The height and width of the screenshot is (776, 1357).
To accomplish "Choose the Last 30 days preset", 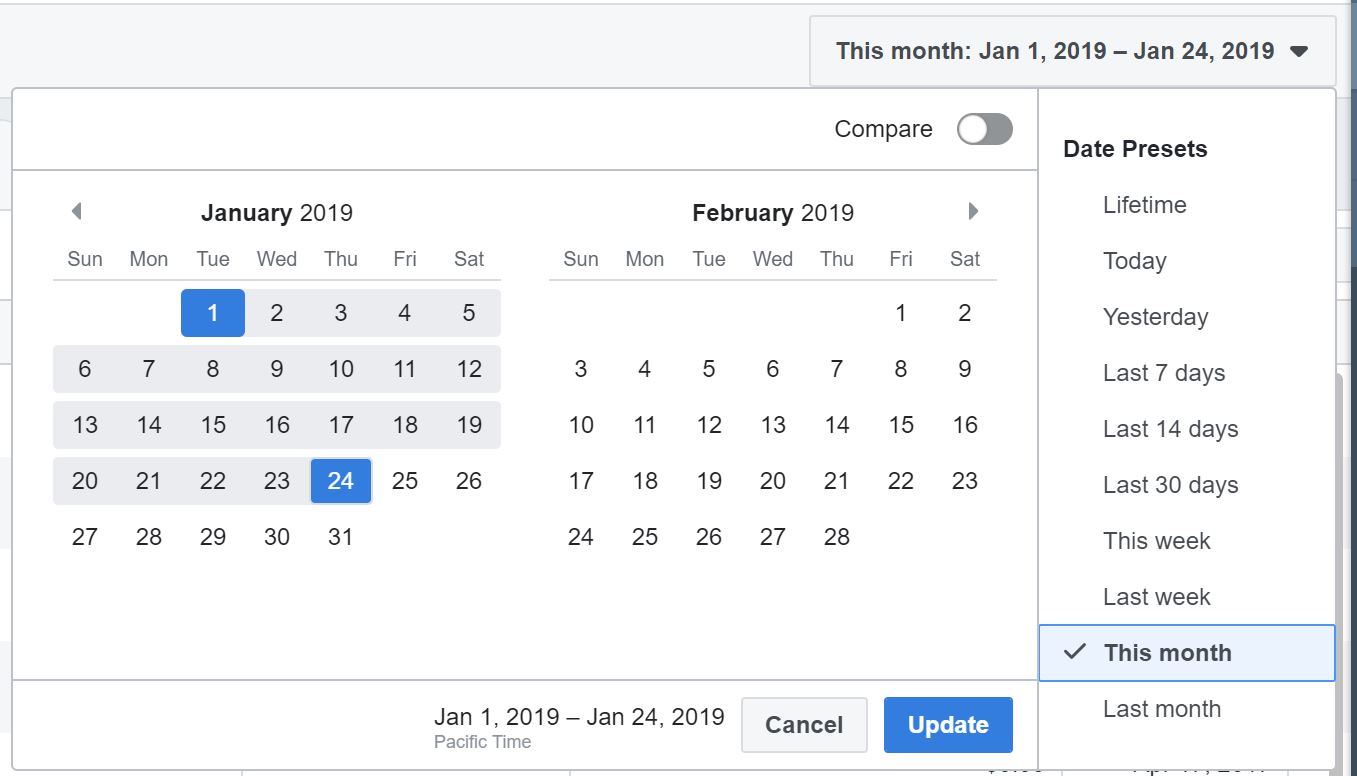I will point(1170,485).
